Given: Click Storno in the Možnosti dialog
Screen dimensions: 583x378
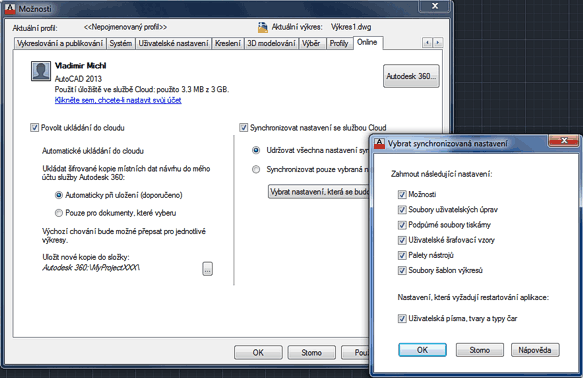Looking at the screenshot, I should click(312, 352).
